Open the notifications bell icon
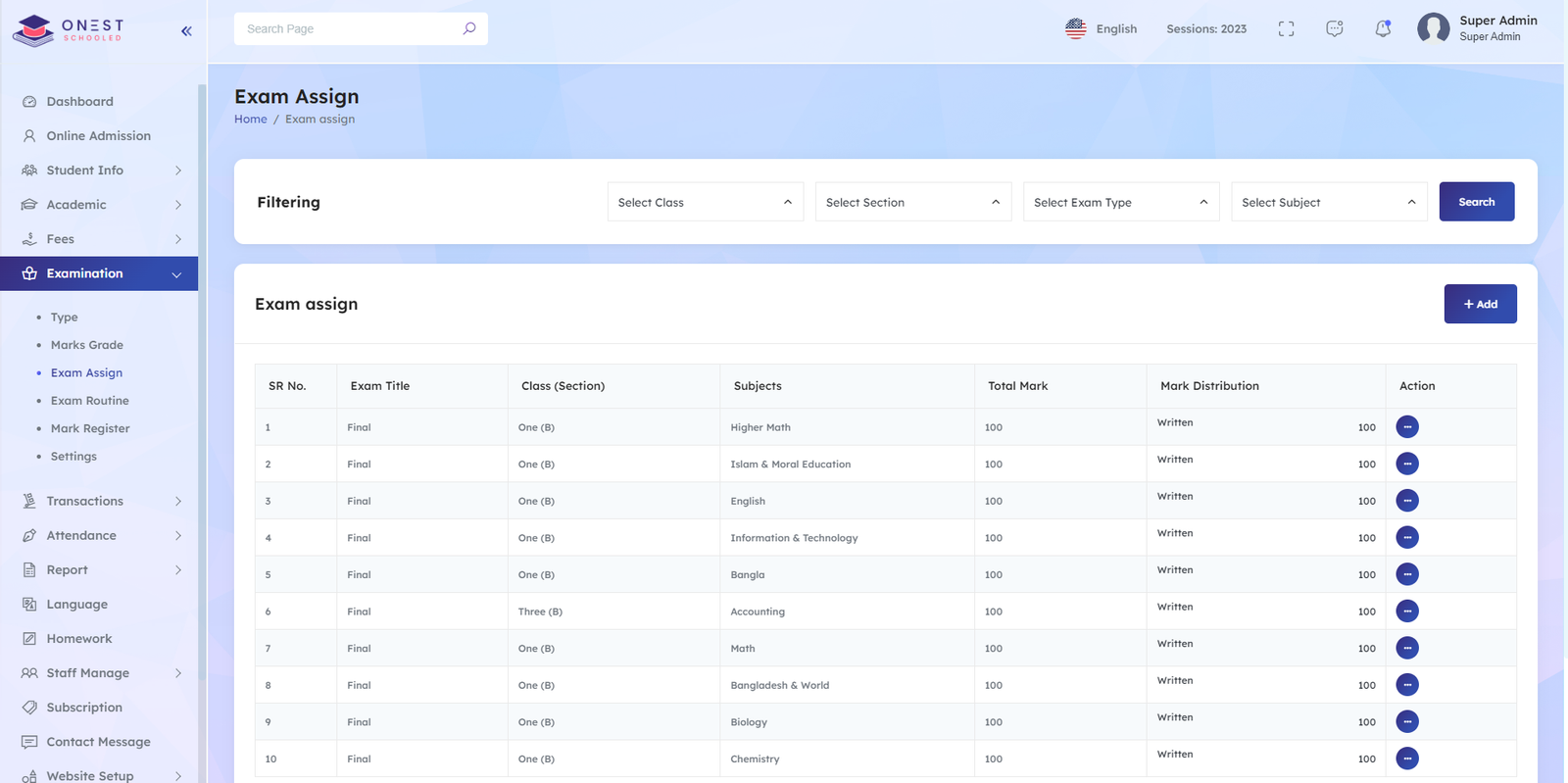The image size is (1568, 783). pyautogui.click(x=1383, y=28)
